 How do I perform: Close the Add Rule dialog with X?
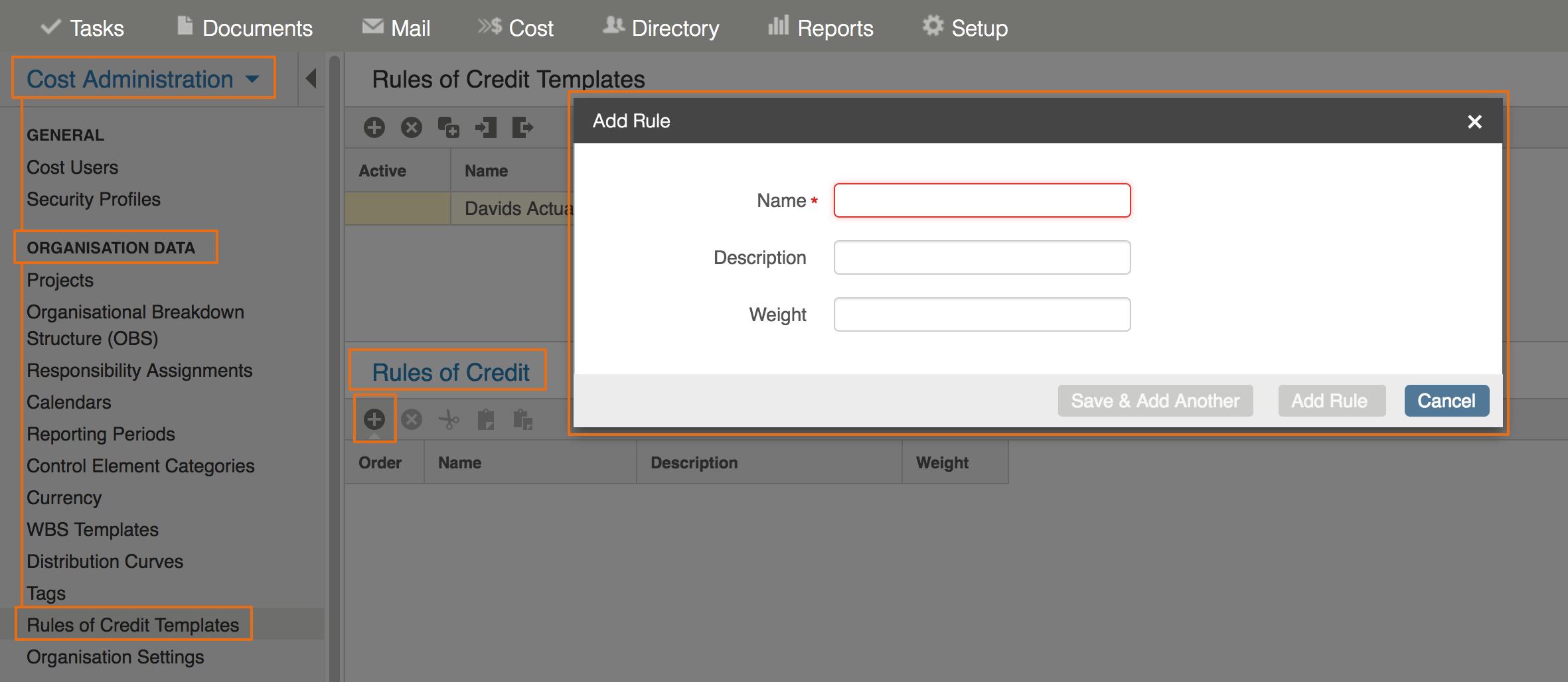1474,121
